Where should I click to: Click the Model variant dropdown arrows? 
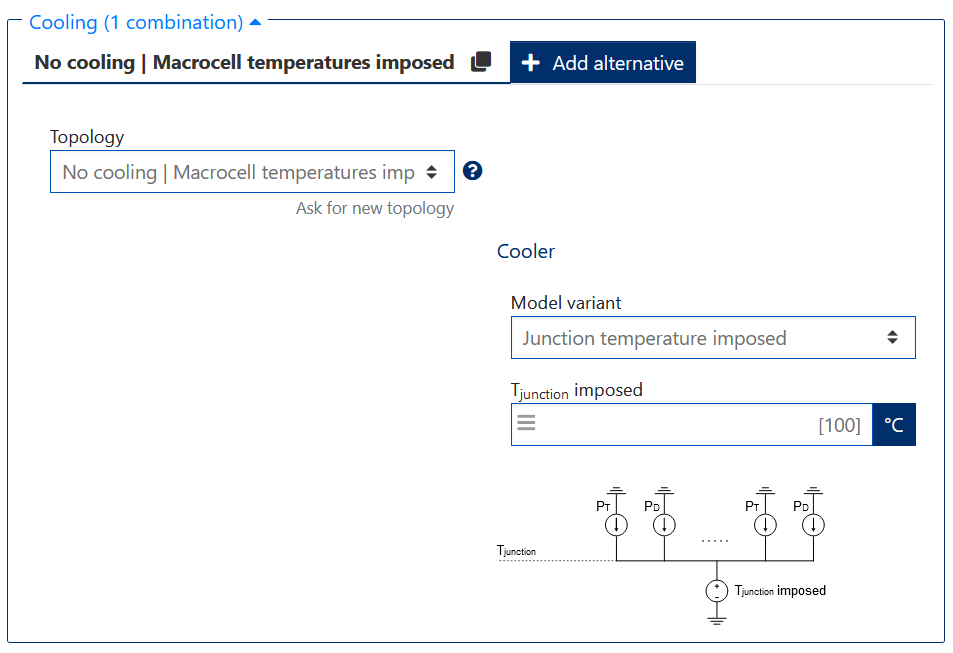pos(893,338)
